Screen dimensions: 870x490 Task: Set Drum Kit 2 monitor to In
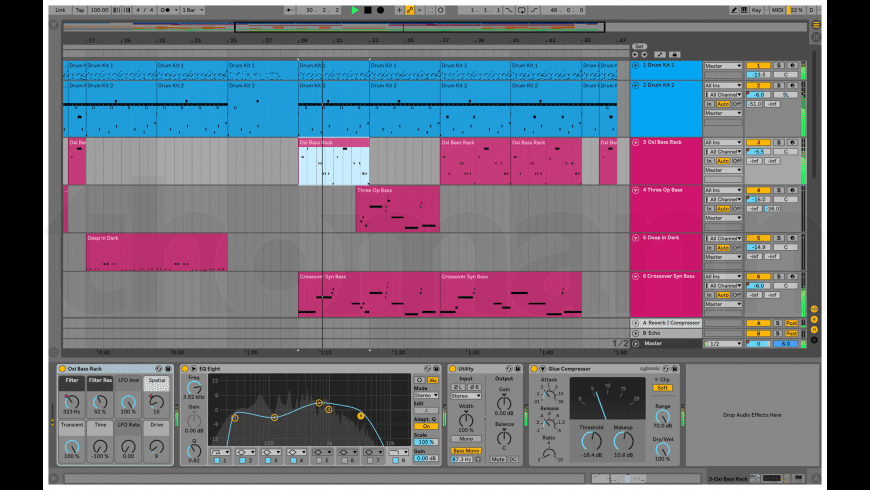coord(709,104)
